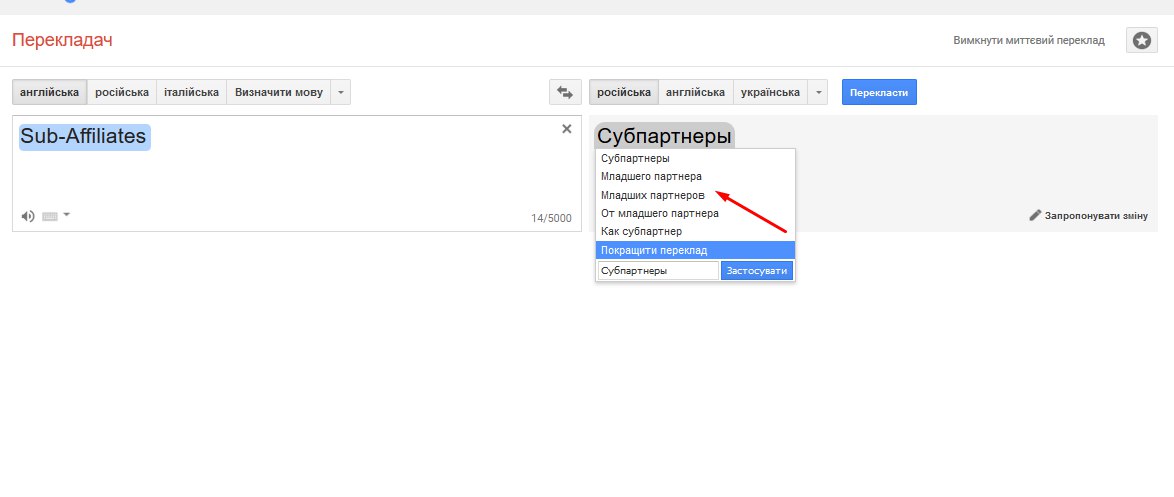Choose Субпартнеры from the alternatives list
This screenshot has width=1174, height=497.
(695, 159)
